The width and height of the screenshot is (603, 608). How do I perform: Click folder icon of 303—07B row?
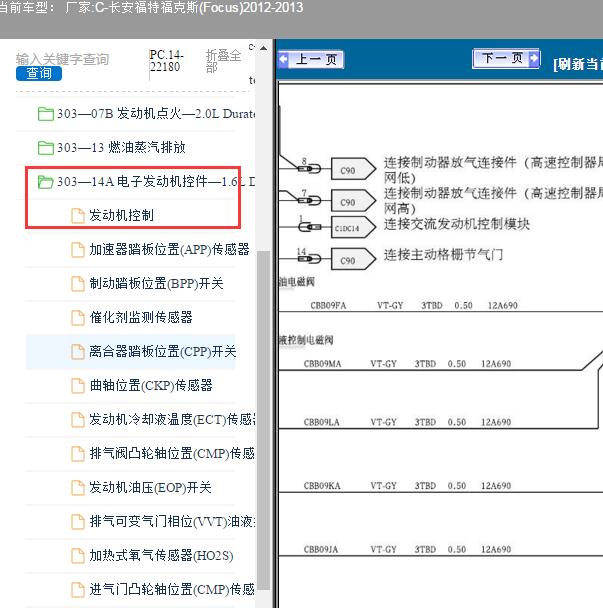point(46,114)
